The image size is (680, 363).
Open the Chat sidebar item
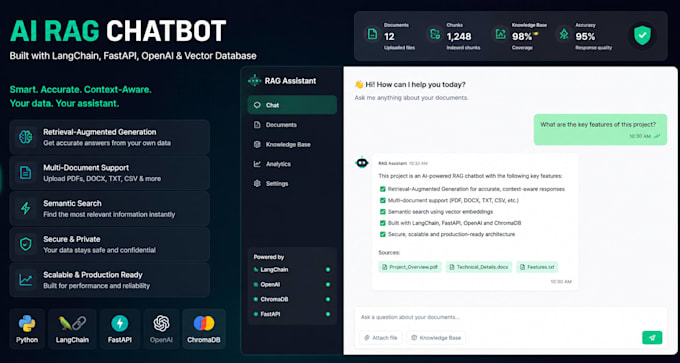click(292, 105)
